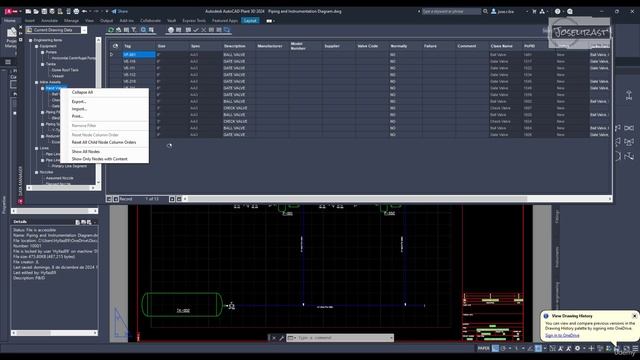Click the Filter funnel icon in Data Manager toolbar
Image resolution: width=640 pixels, height=360 pixels.
(133, 30)
